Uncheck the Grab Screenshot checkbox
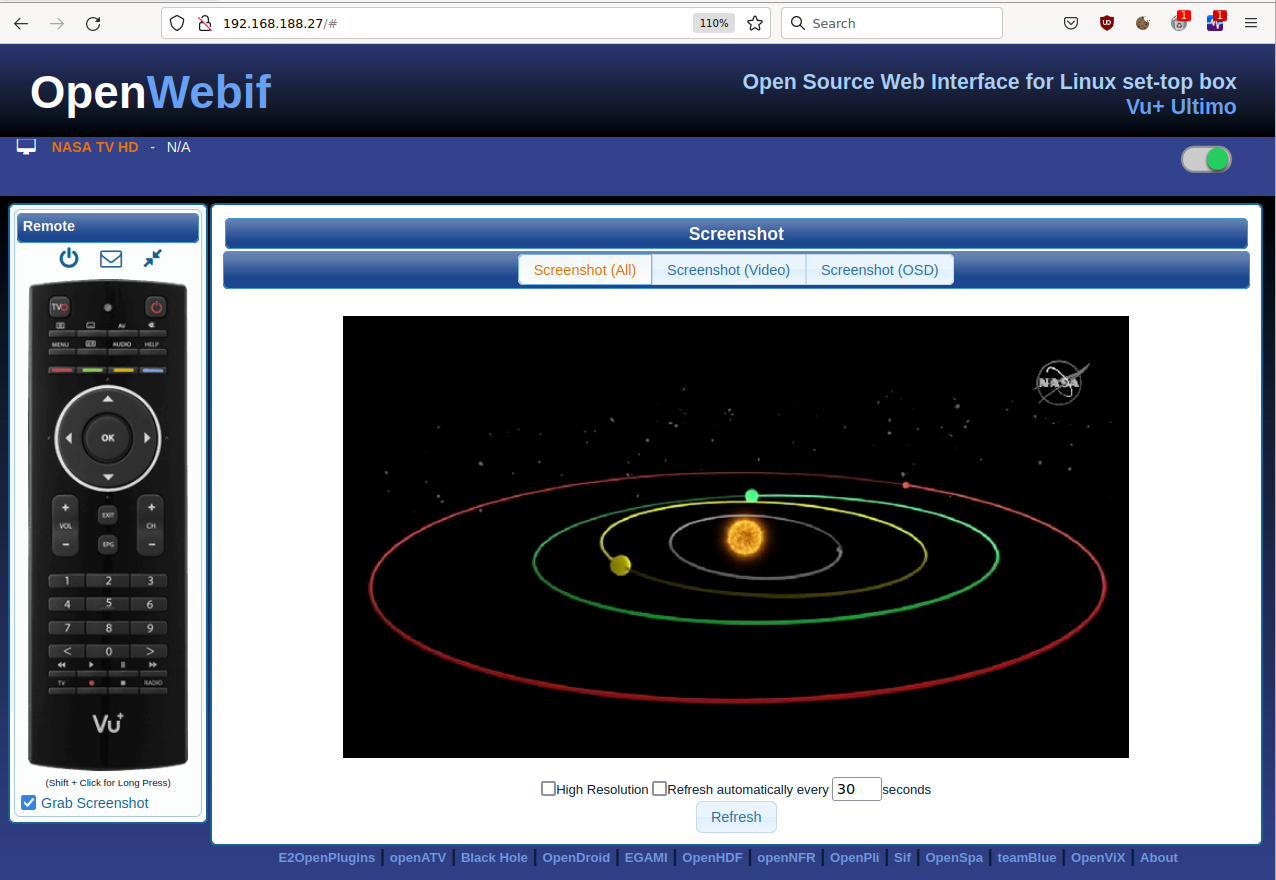The image size is (1276, 880). tap(29, 803)
